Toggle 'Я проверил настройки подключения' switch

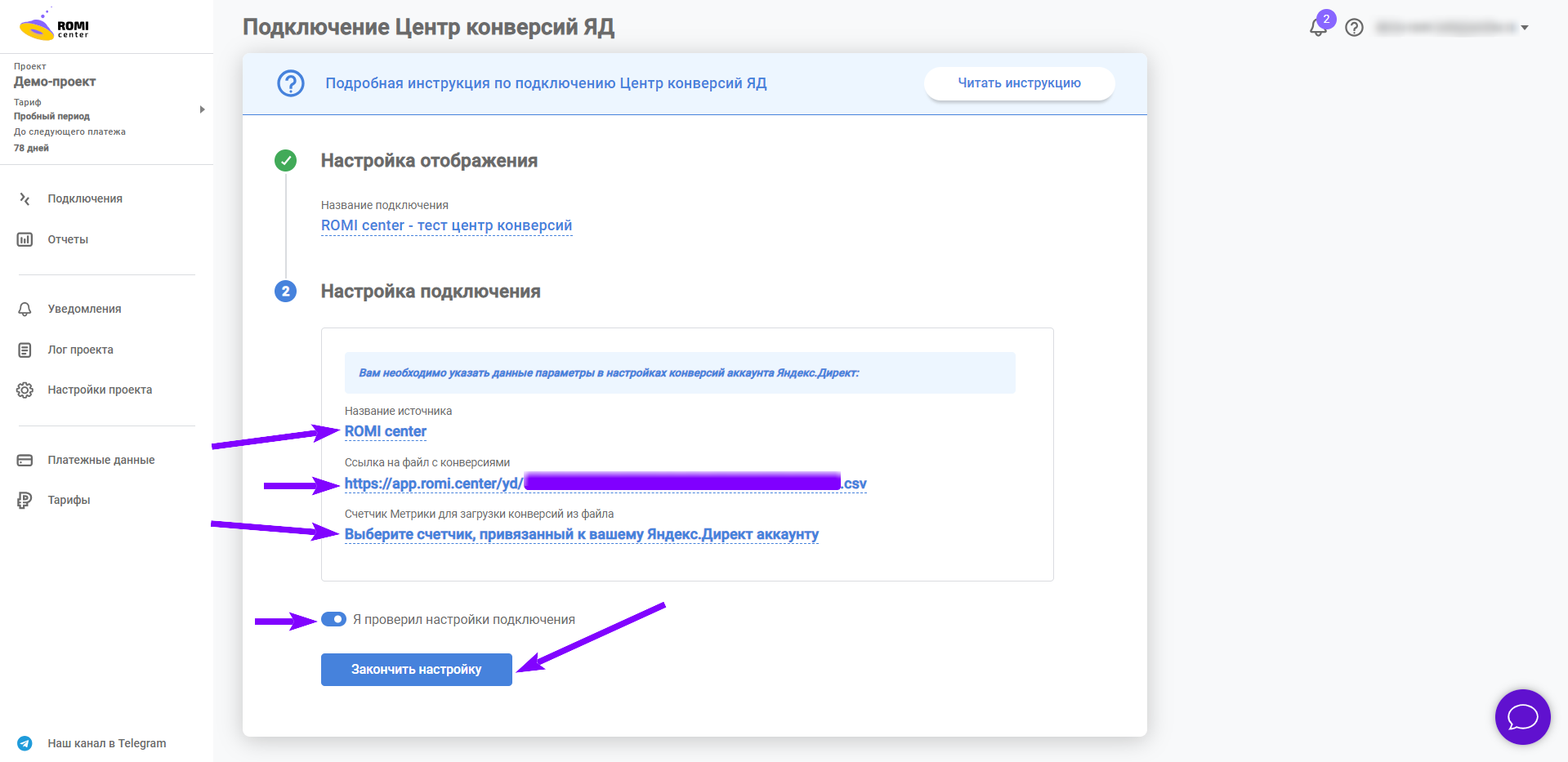click(x=333, y=619)
